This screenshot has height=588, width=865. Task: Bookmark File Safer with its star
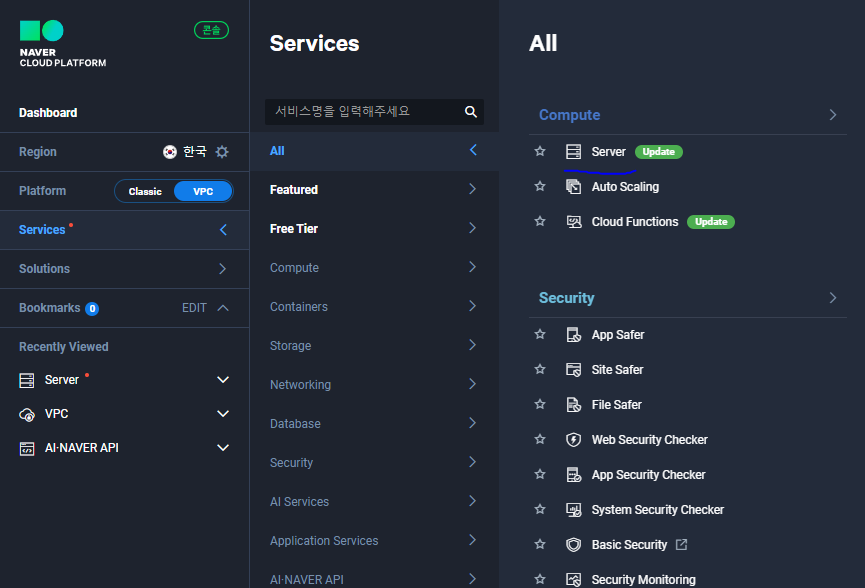[540, 404]
